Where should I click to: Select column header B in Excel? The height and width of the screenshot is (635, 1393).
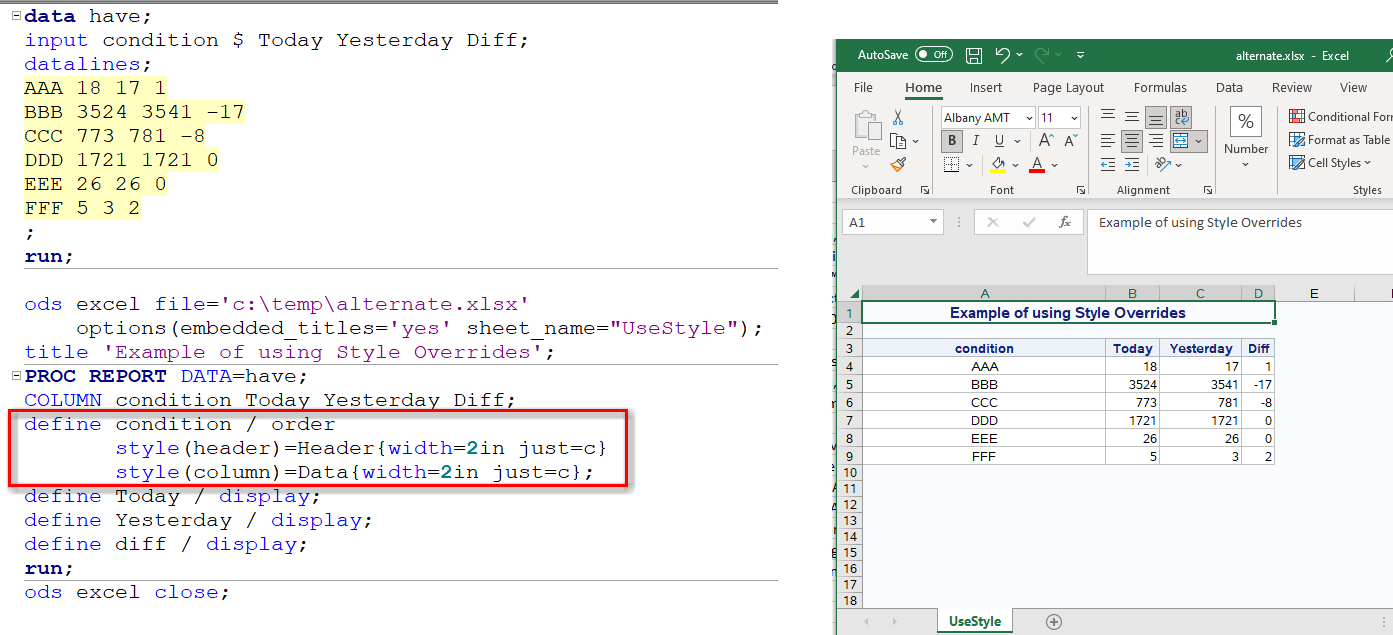click(x=1132, y=293)
